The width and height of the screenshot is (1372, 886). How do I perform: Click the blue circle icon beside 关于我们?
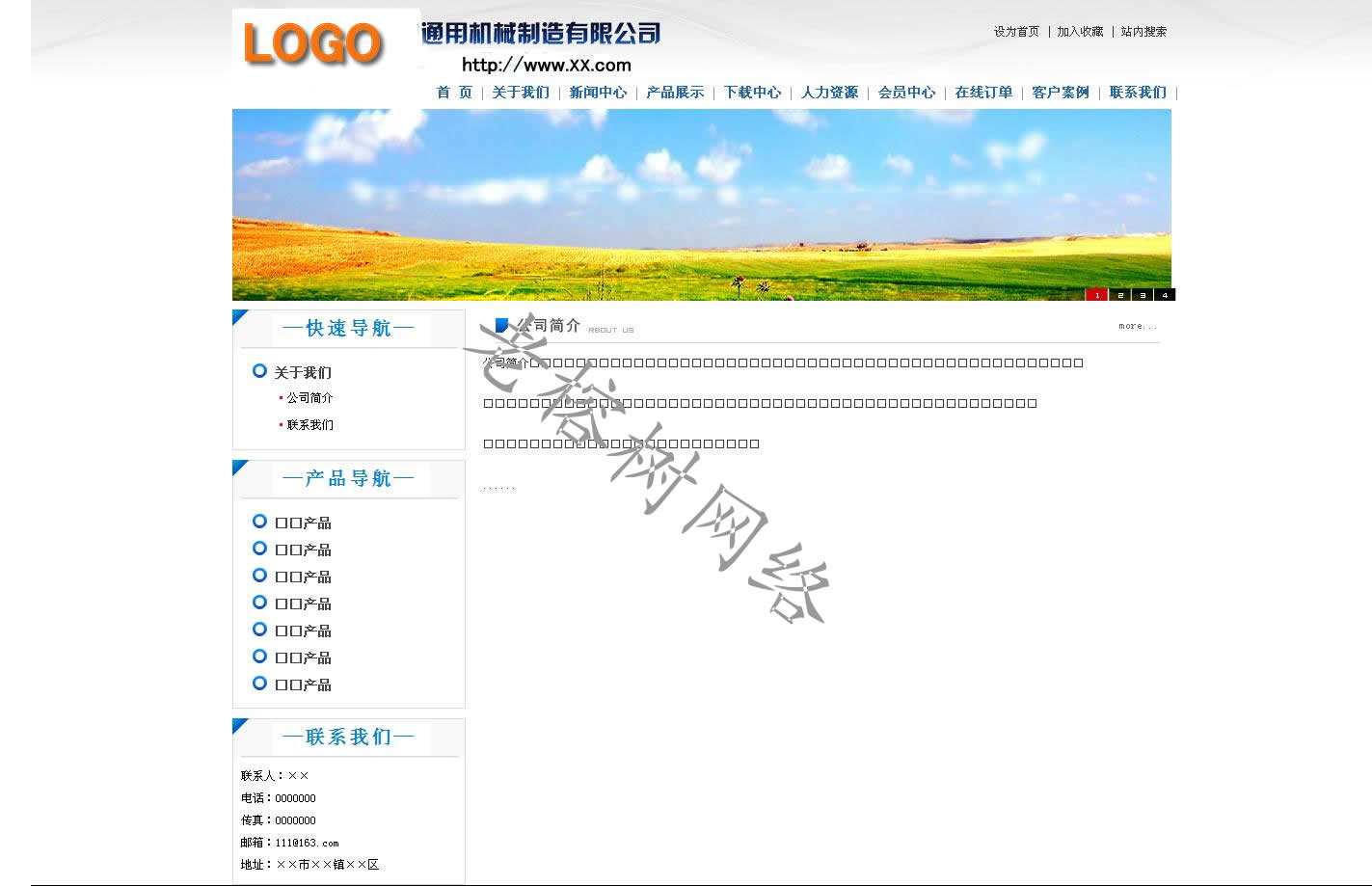pos(259,371)
